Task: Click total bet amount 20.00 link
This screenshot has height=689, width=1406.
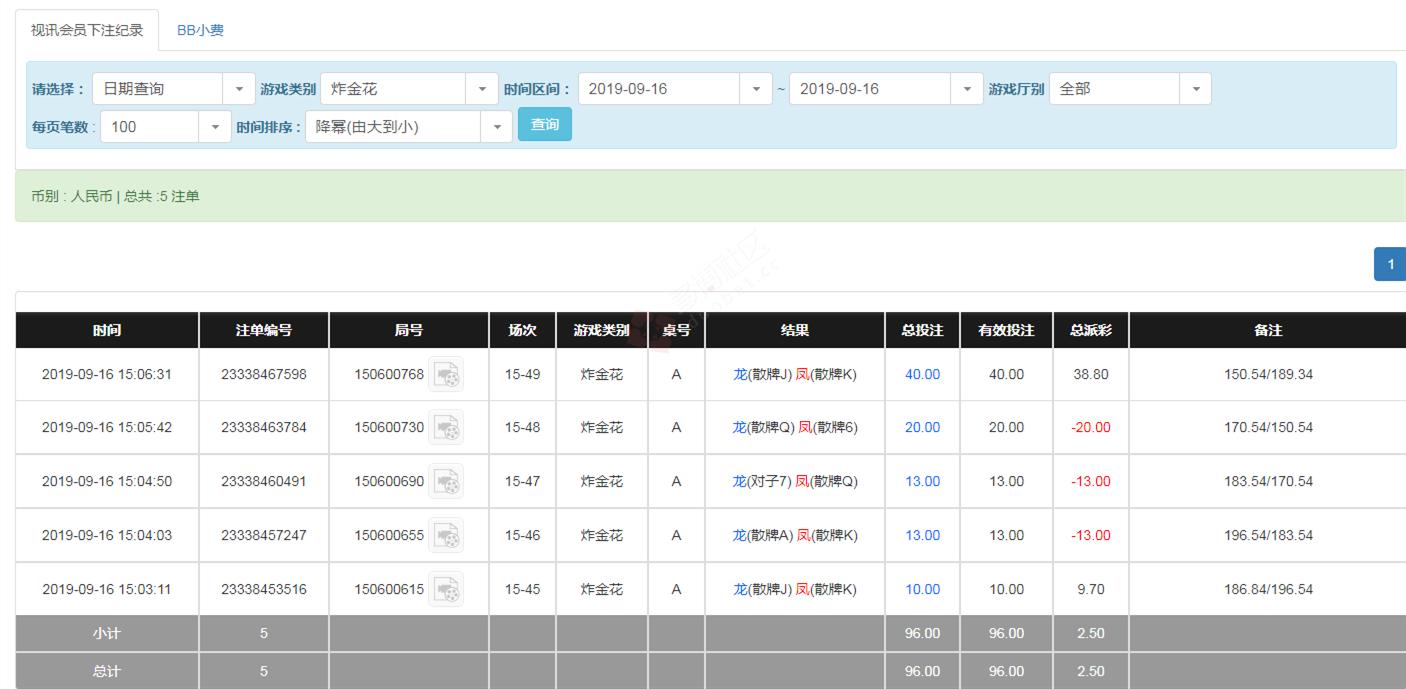Action: (x=922, y=427)
